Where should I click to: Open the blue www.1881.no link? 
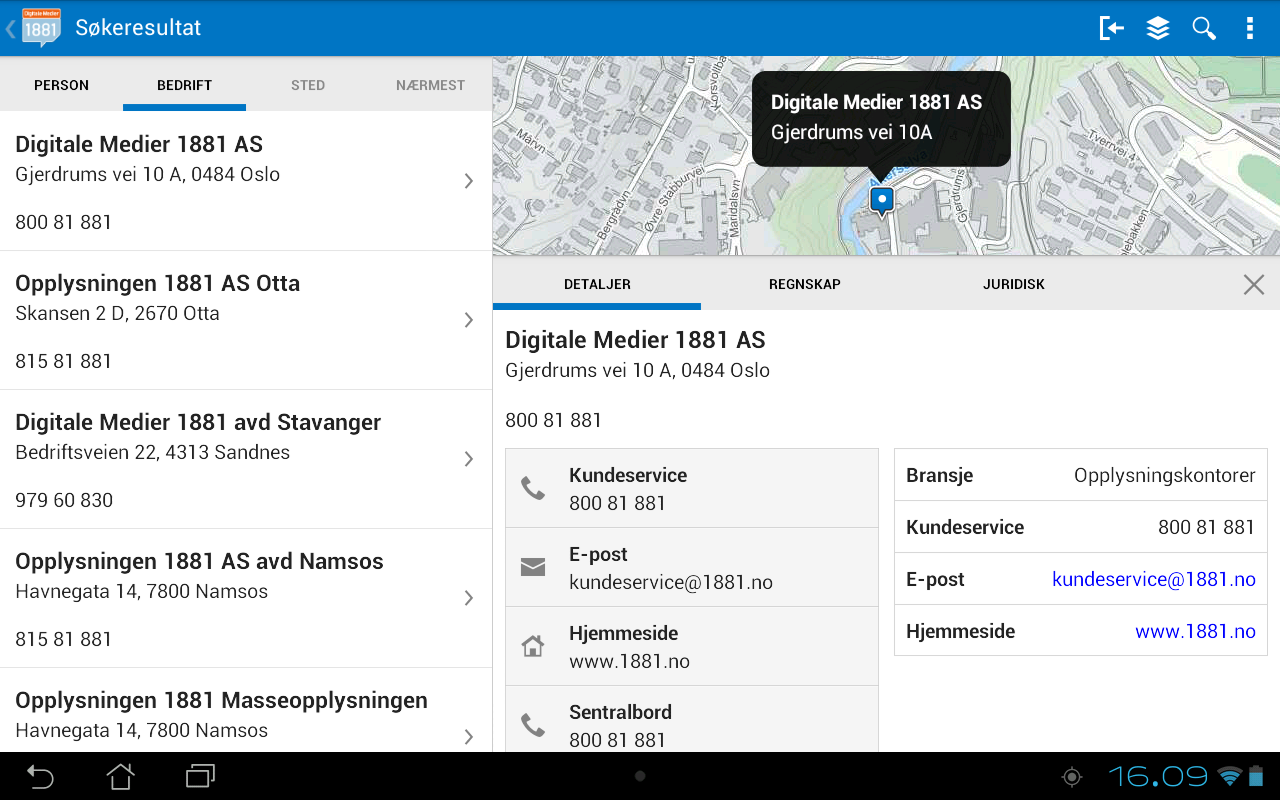point(1195,631)
